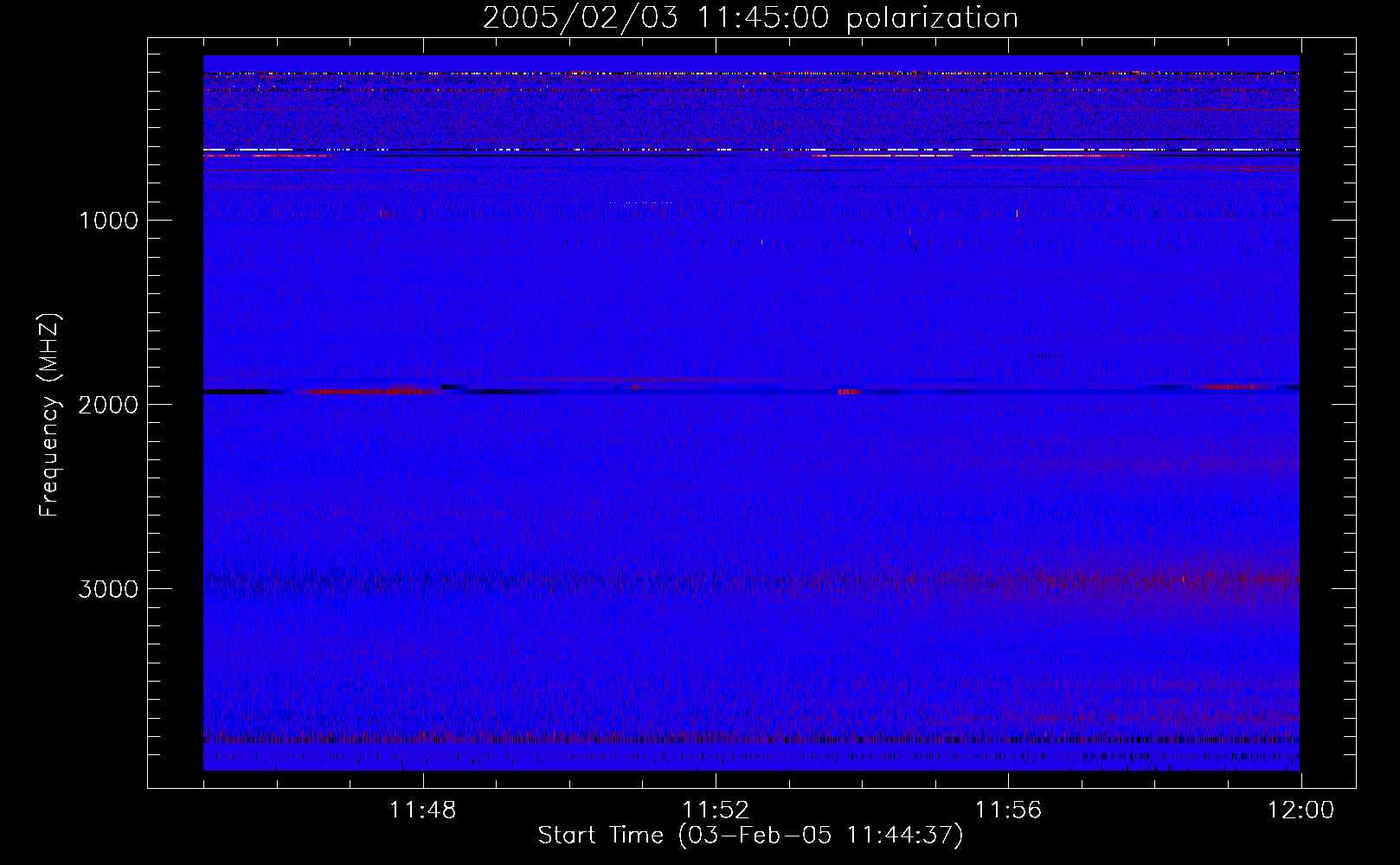Select the 1000 frequency axis label
Image resolution: width=1400 pixels, height=865 pixels.
coord(108,221)
